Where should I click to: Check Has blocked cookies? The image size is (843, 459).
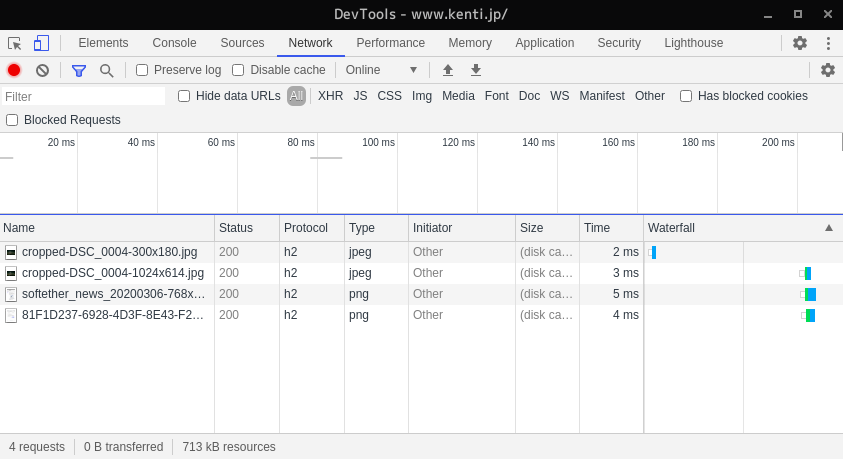[x=686, y=96]
